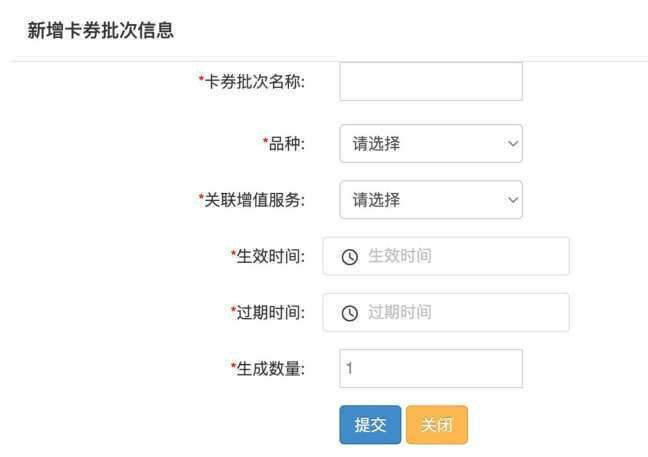Click the clock icon in 过期时间 field

tap(350, 313)
